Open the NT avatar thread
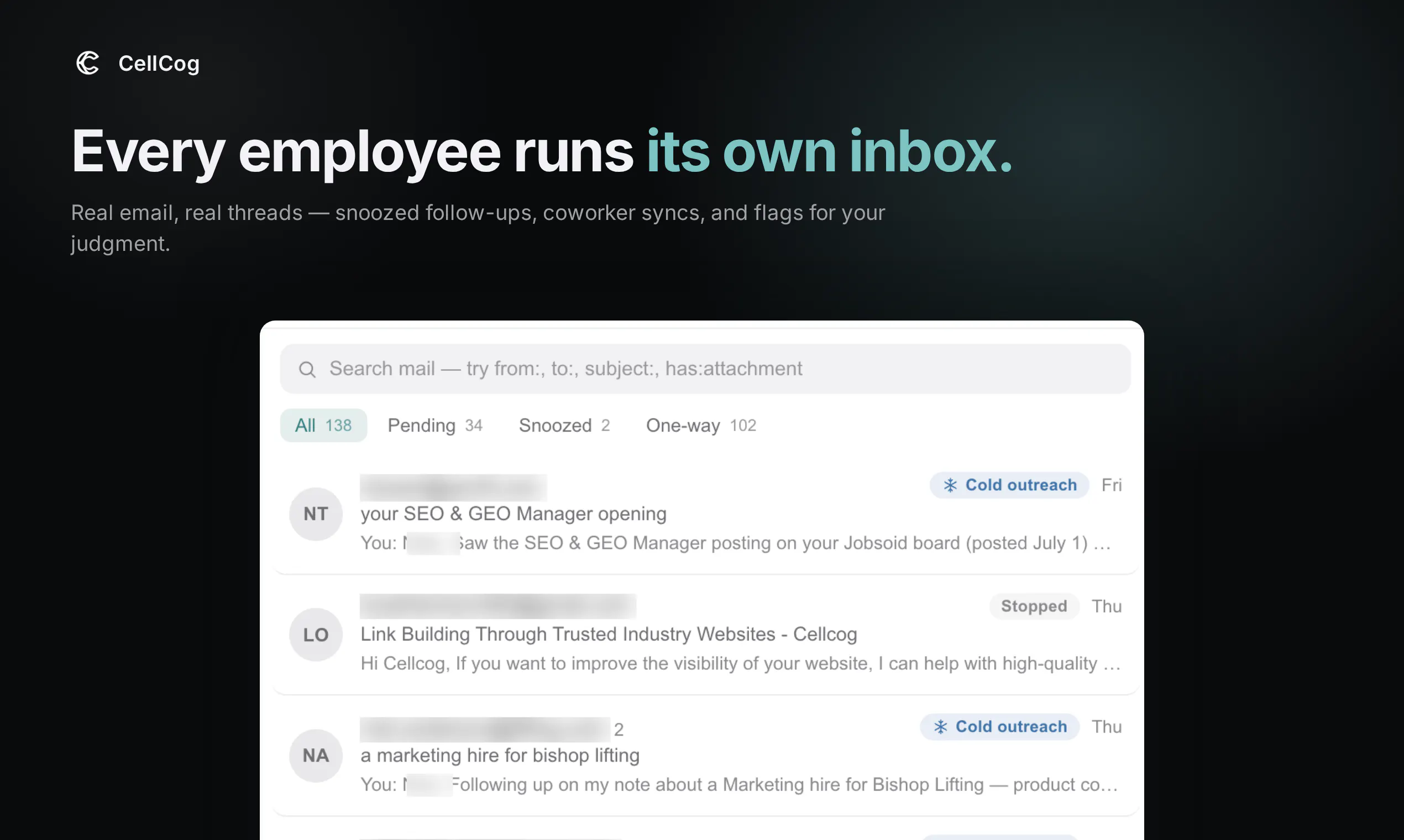Viewport: 1404px width, 840px height. click(316, 514)
